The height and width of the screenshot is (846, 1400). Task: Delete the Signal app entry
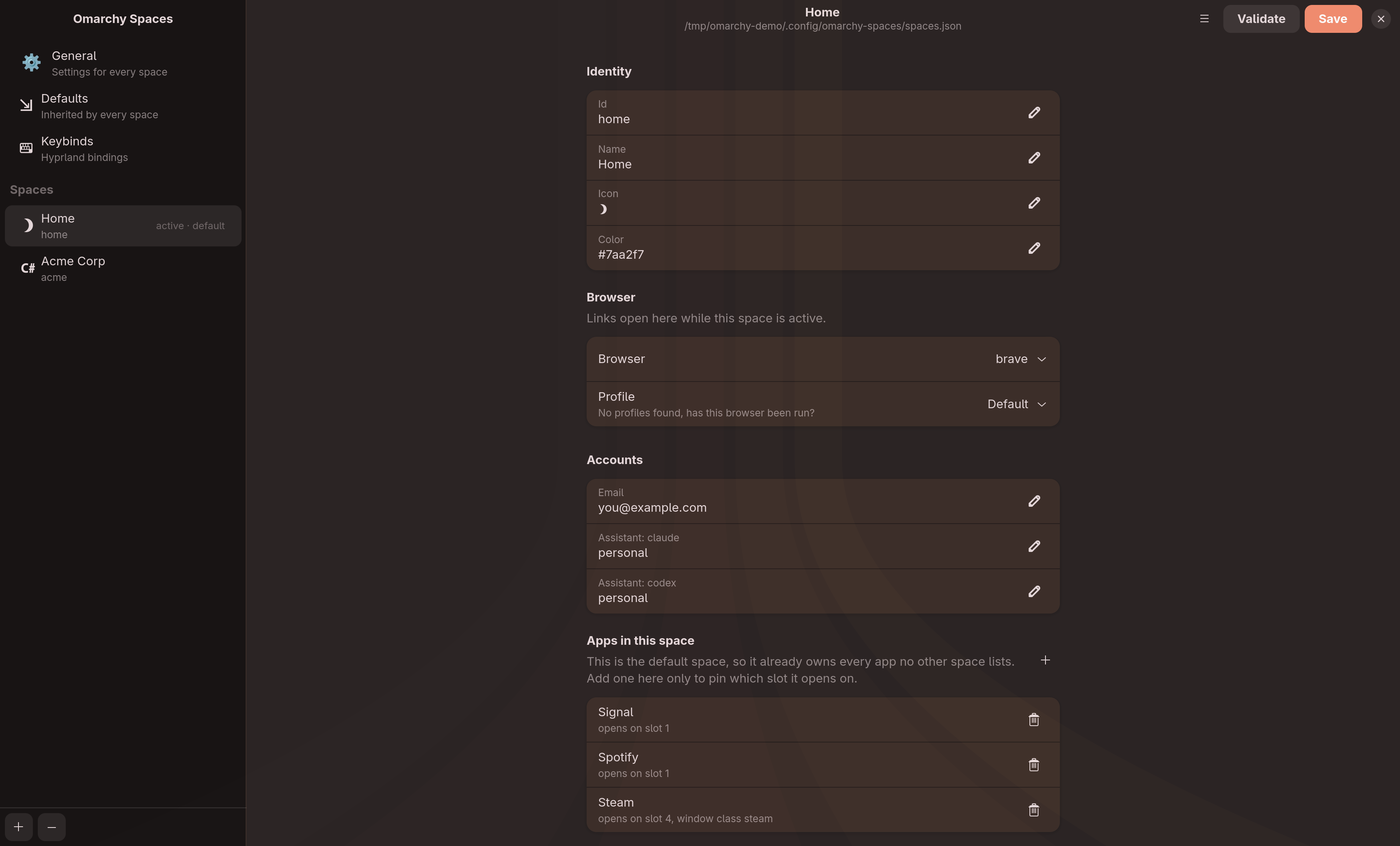tap(1034, 720)
